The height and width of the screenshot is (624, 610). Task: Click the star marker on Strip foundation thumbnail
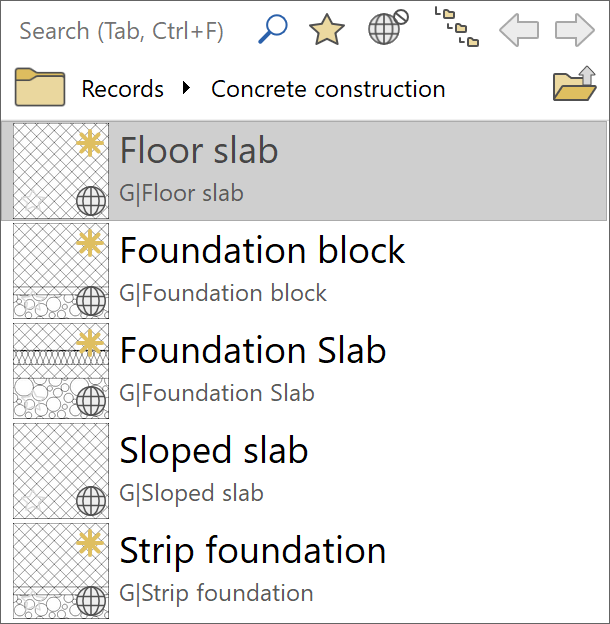[91, 543]
